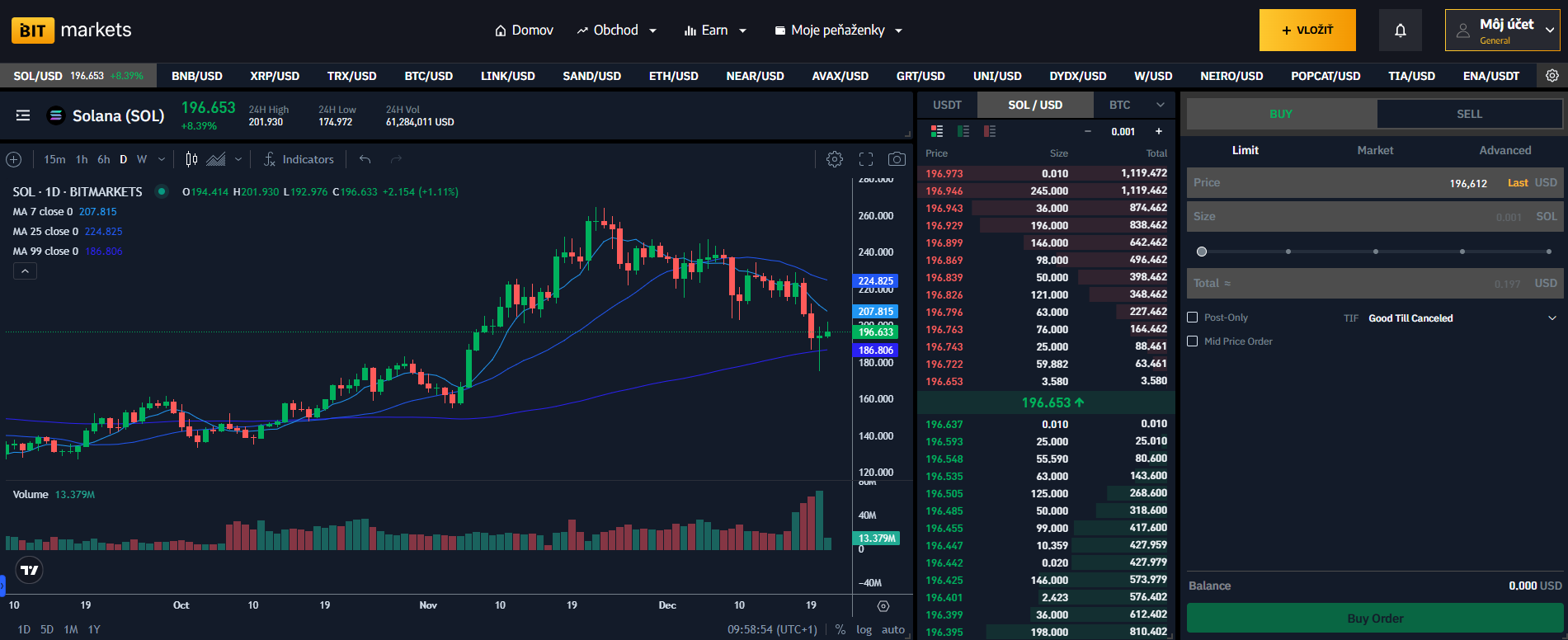Expand the Moje peňaženky menu

[x=838, y=31]
